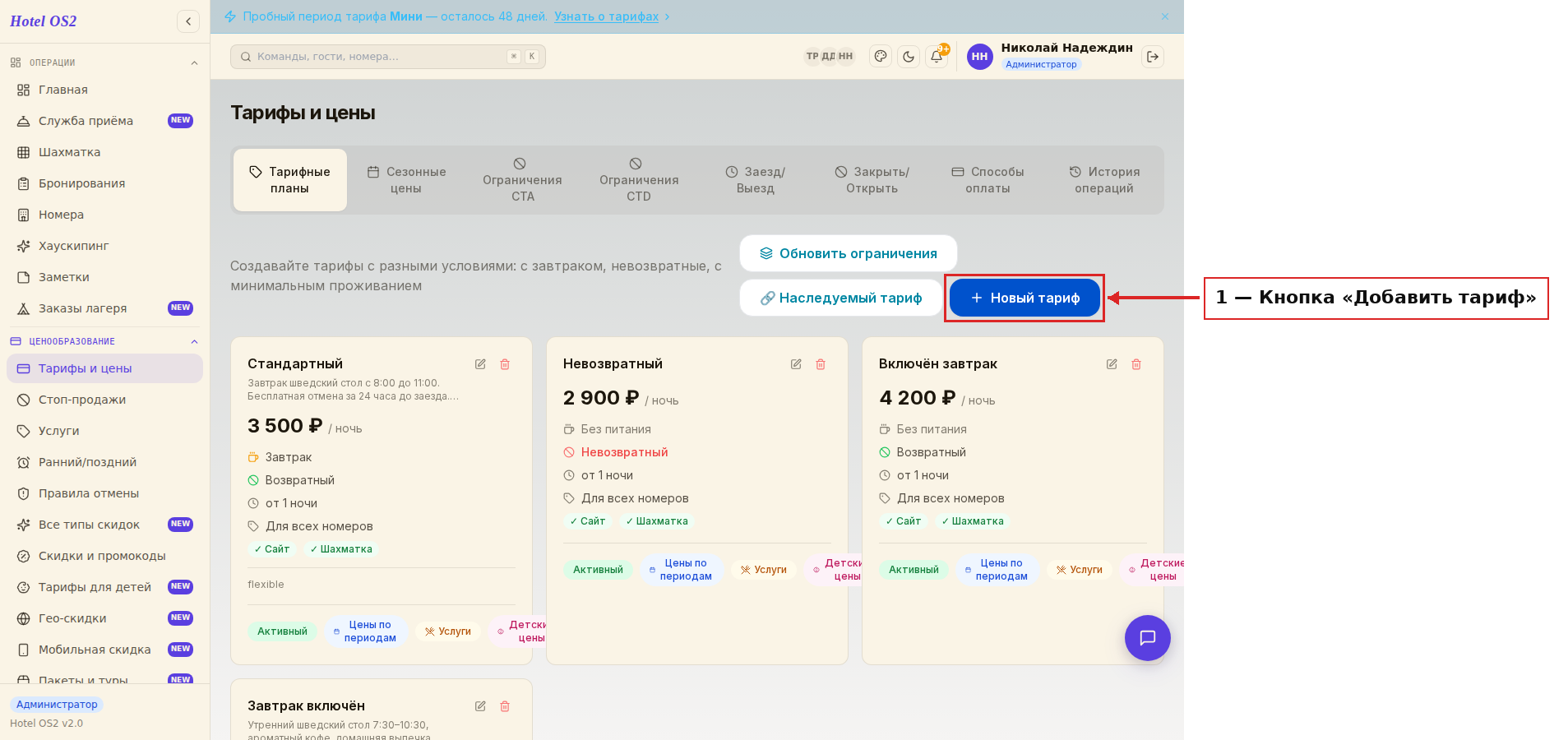
Task: Open Бронирования page
Action: click(104, 183)
